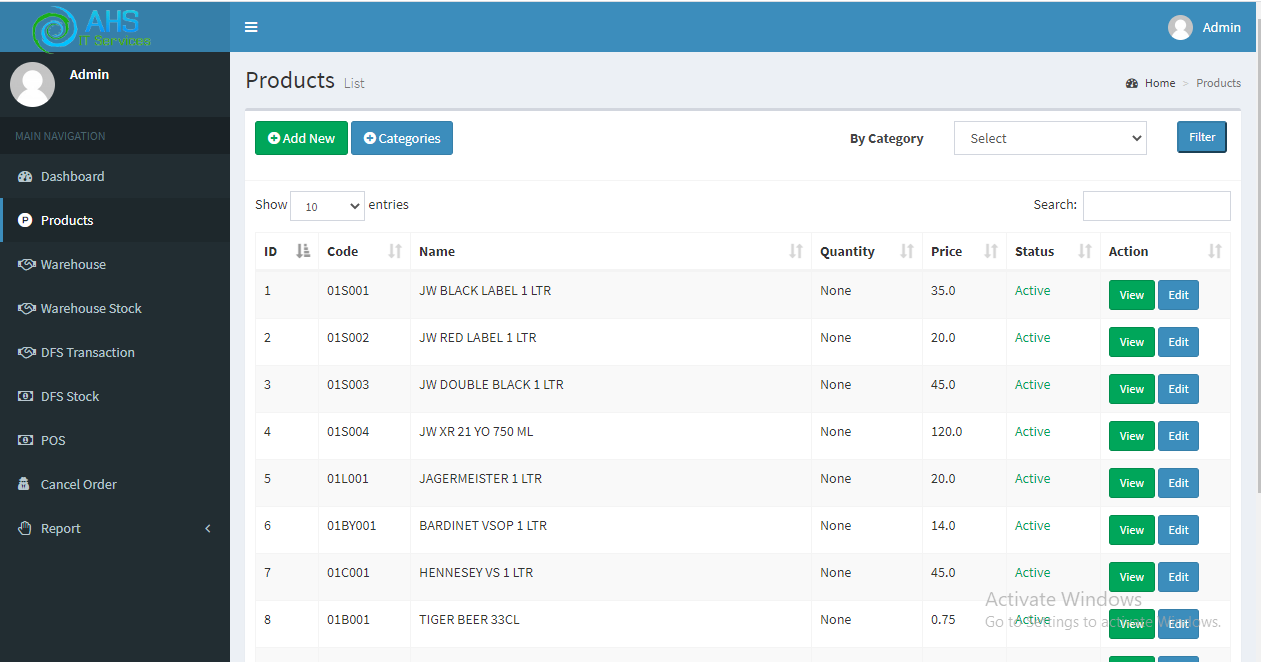This screenshot has width=1261, height=662.
Task: Click the DFS Transaction handshake icon
Action: click(x=27, y=353)
